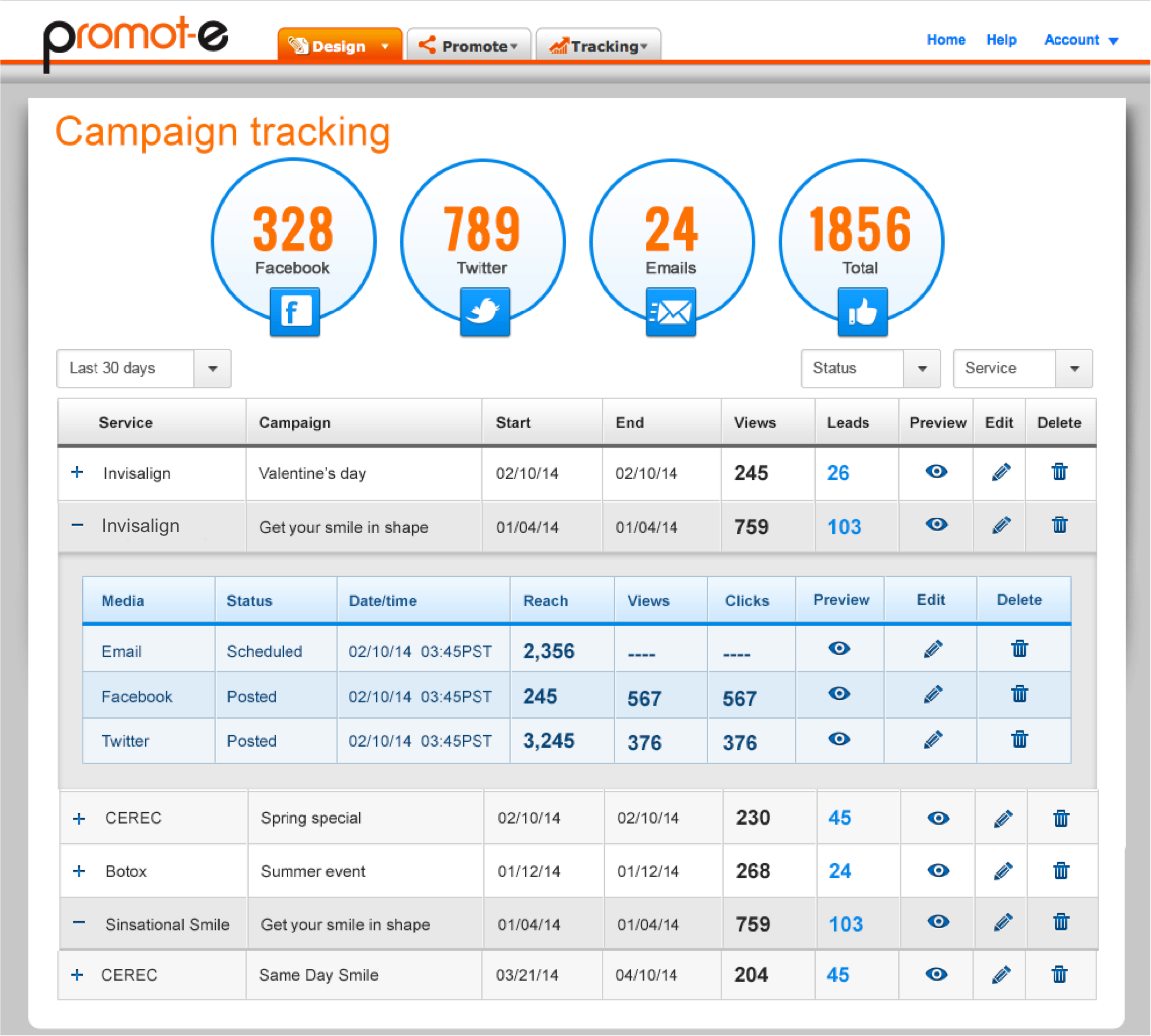
Task: Sort the inner table by Reach header
Action: tap(545, 600)
